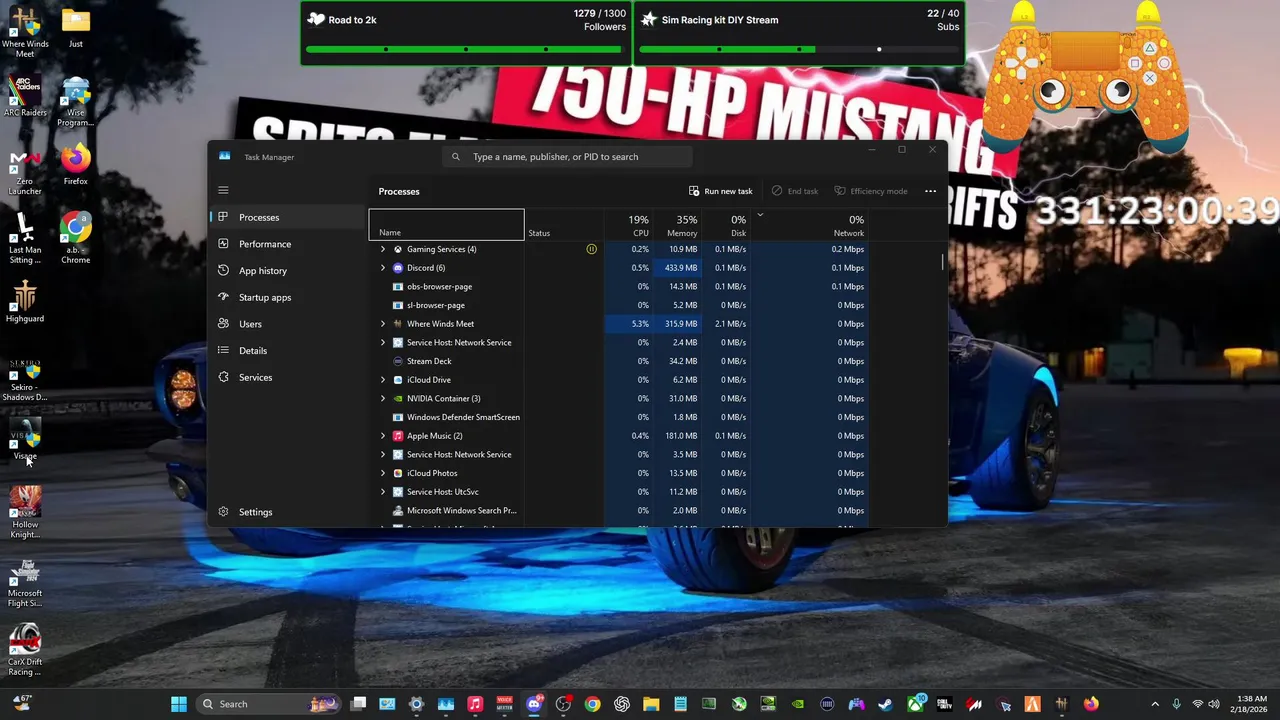Select the CarX Drift Racing desktop icon
Screen dimensions: 1280x720
point(25,651)
